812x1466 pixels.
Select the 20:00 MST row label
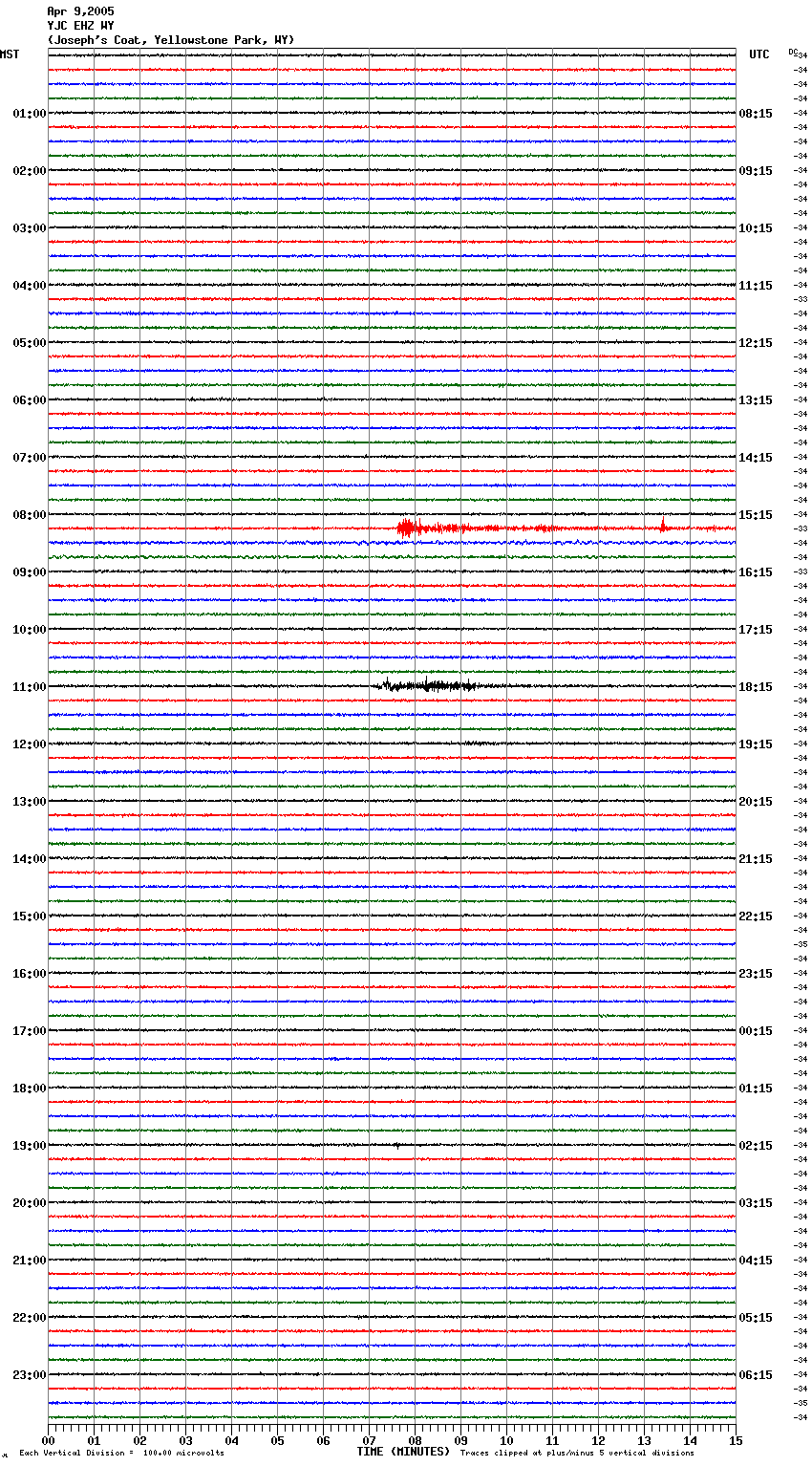coord(30,1203)
